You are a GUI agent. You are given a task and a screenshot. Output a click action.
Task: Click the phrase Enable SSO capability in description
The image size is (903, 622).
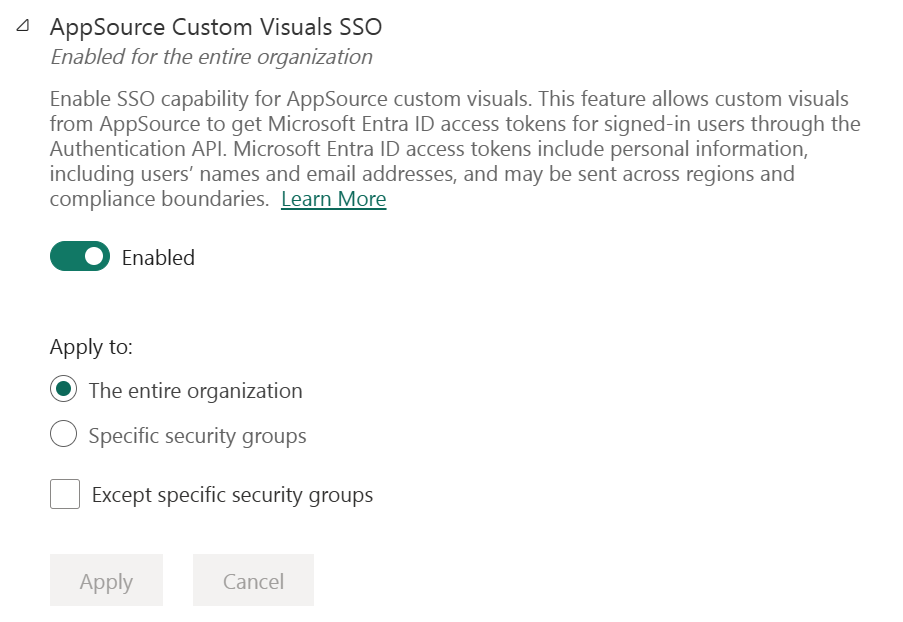(146, 99)
